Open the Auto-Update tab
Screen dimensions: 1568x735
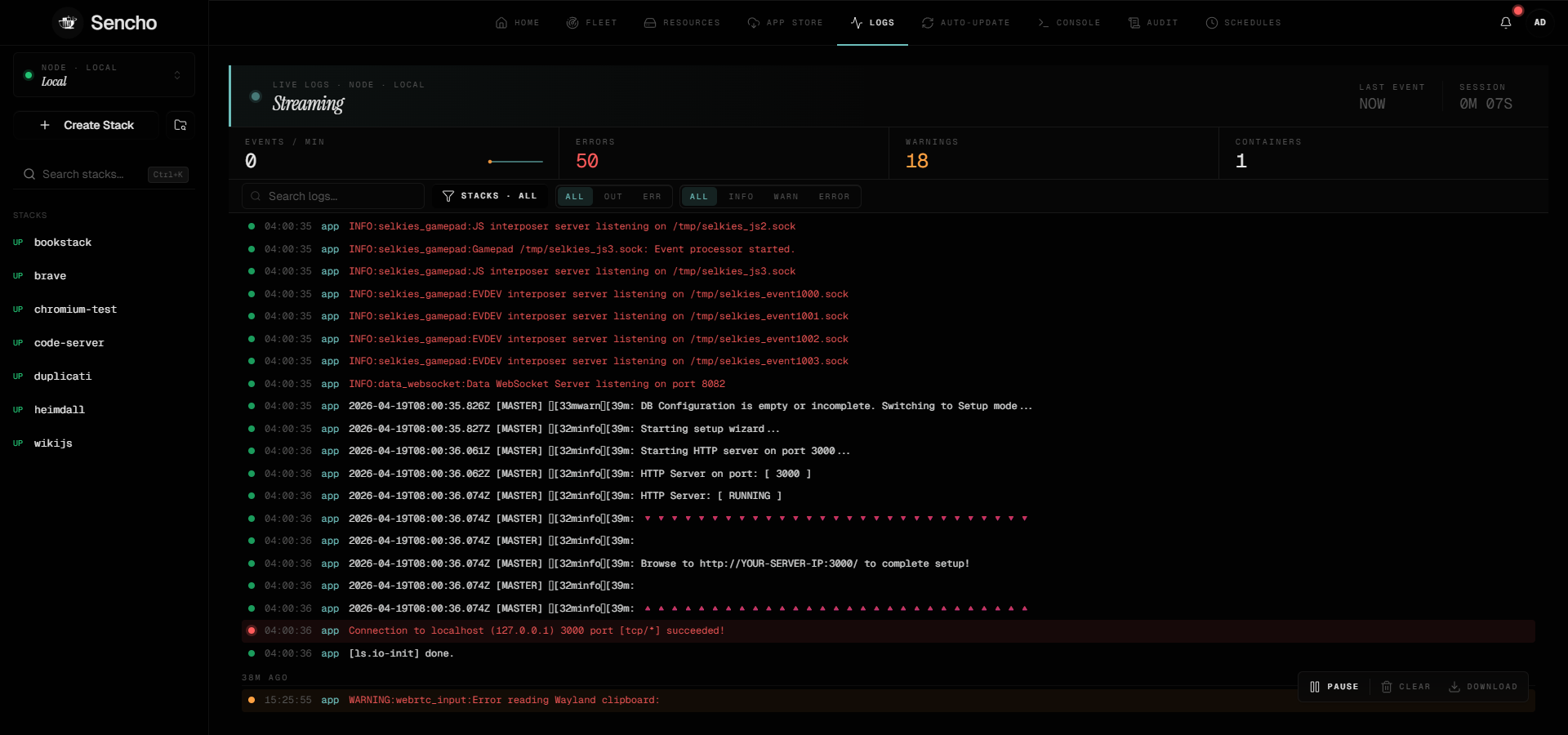click(966, 23)
